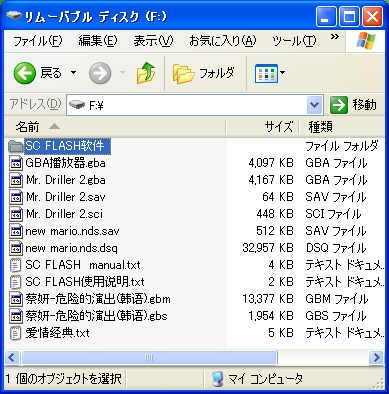Click the new mario.nds.dsq file icon
This screenshot has width=389, height=394.
tap(16, 248)
